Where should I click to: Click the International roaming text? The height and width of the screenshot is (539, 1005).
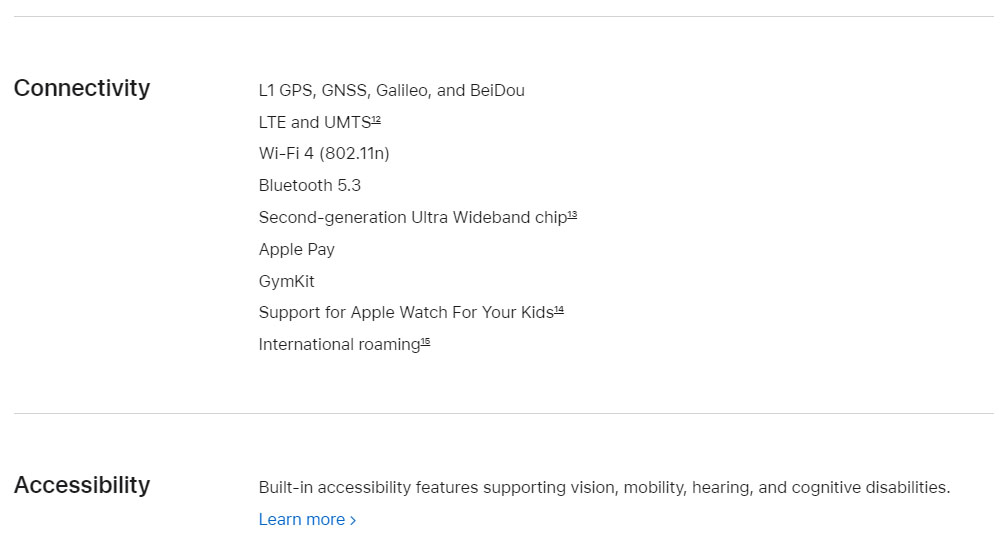[339, 344]
